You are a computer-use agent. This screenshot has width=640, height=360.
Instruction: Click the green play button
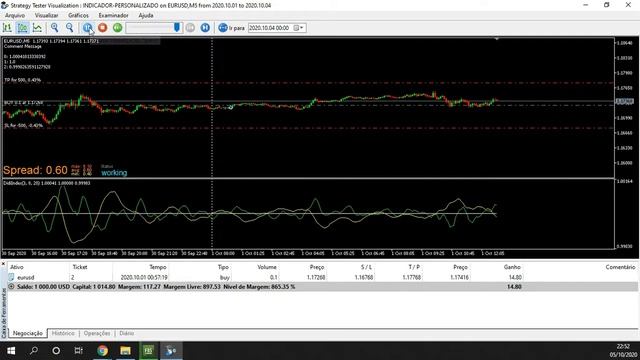(118, 28)
